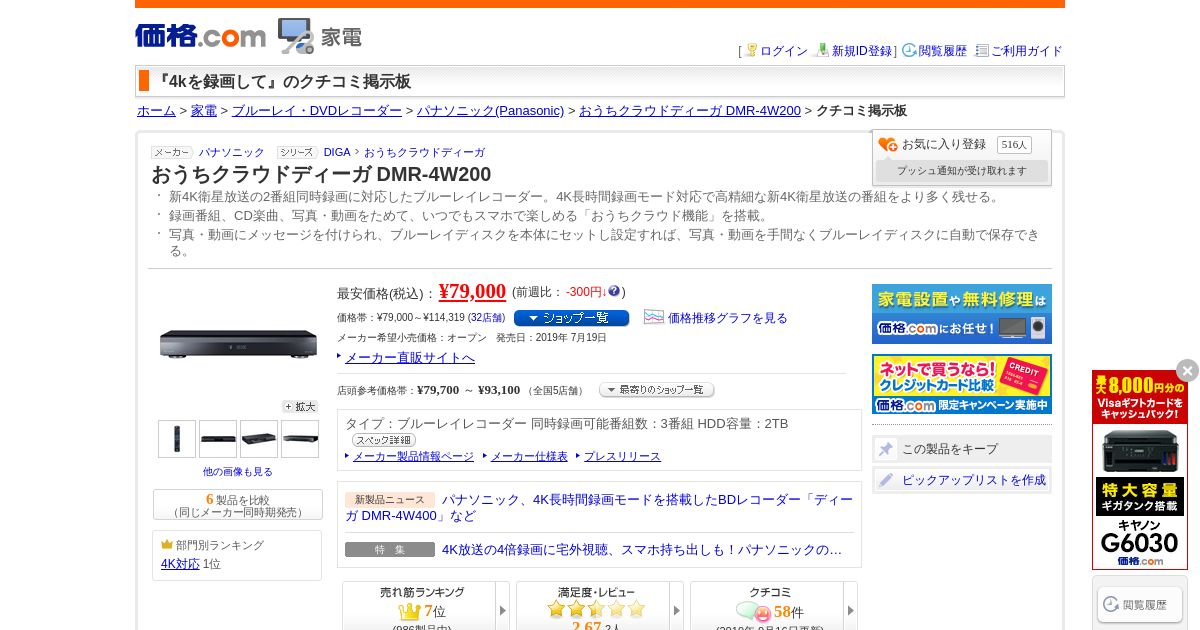Click the おうちクラウドディーガ series link
Screen dimensions: 1200x630
click(424, 152)
